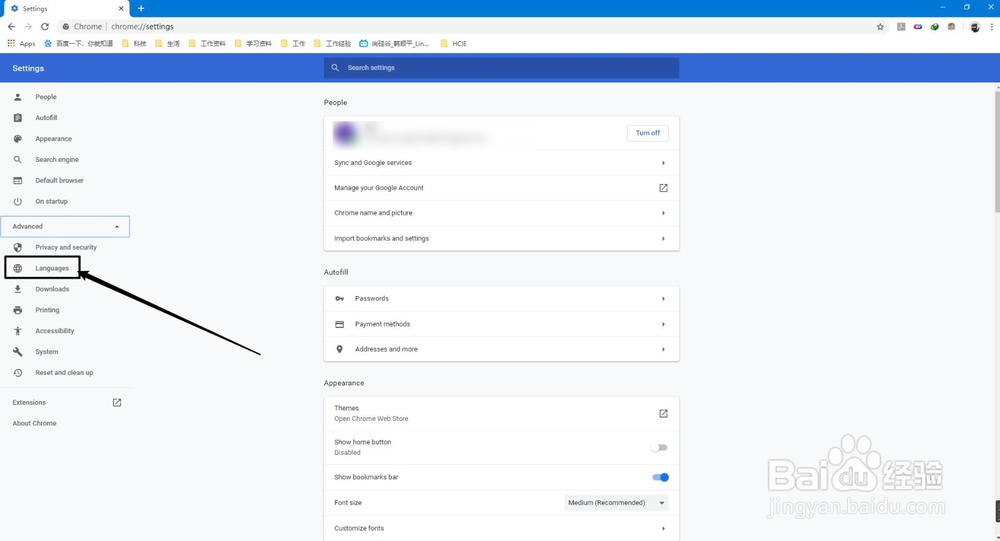This screenshot has height=541, width=1000.
Task: Select System in the sidebar menu
Action: coord(47,352)
